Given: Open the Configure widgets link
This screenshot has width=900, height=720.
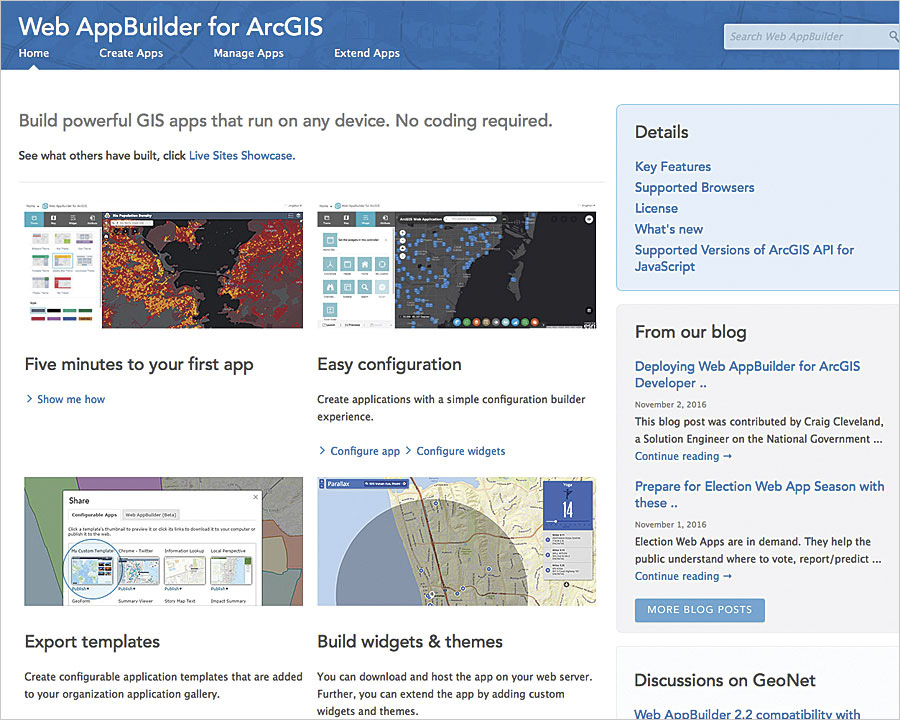Looking at the screenshot, I should tap(461, 451).
